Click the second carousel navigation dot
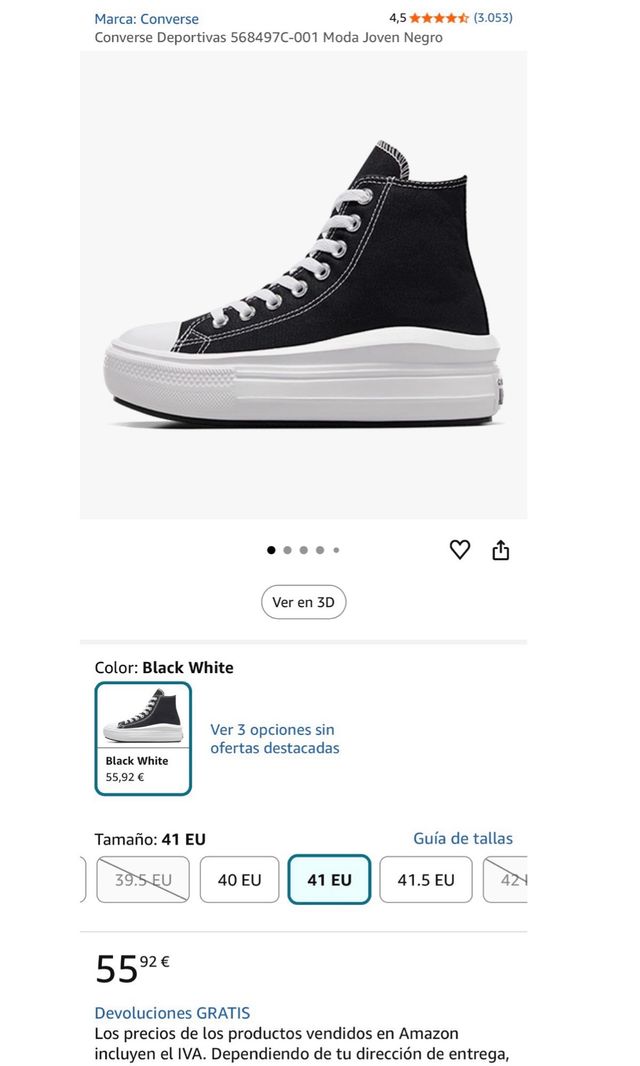This screenshot has height=1066, width=640. click(287, 549)
